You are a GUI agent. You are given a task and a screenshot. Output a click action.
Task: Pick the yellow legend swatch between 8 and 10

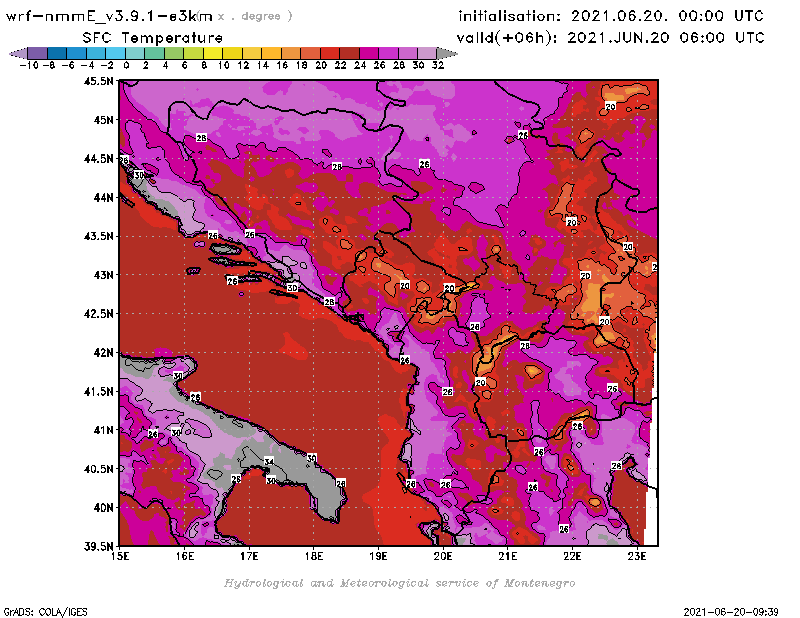click(x=213, y=53)
